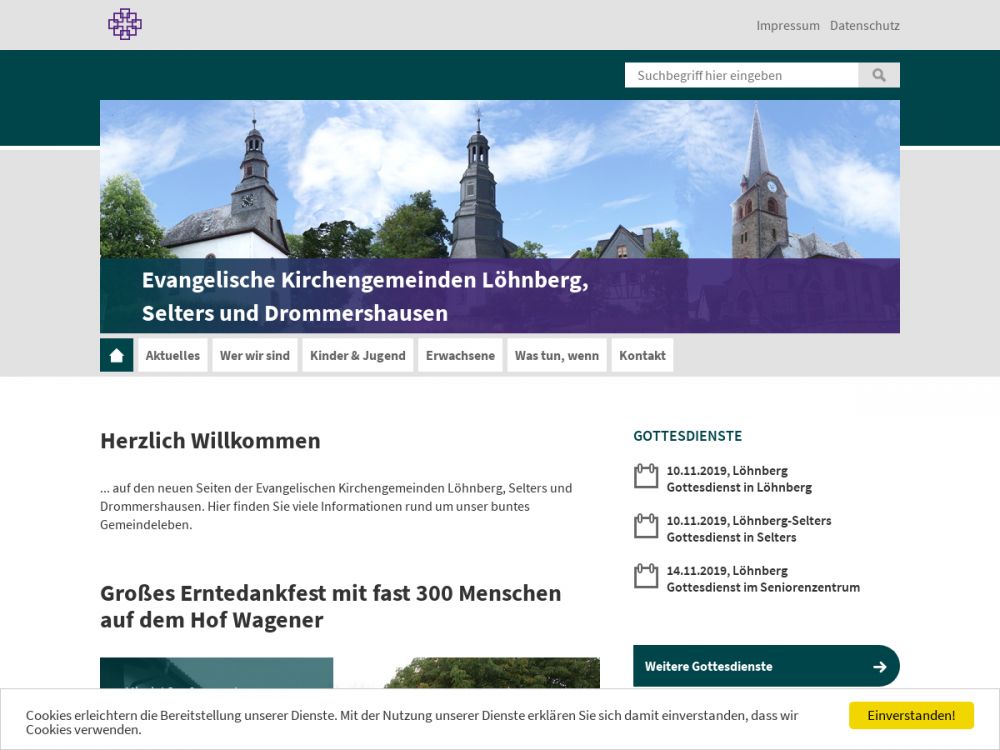Click the magnifying glass search button

[x=879, y=75]
